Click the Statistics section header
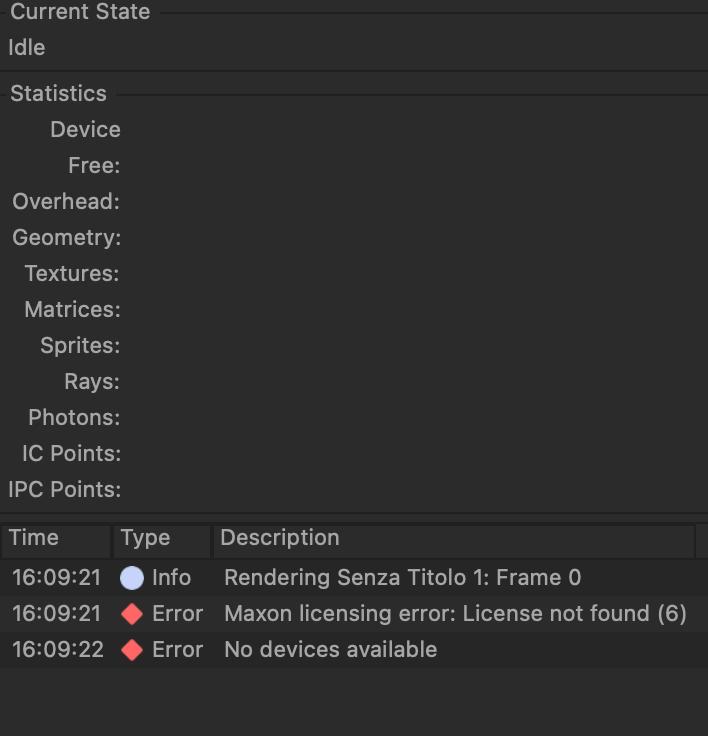 click(58, 93)
